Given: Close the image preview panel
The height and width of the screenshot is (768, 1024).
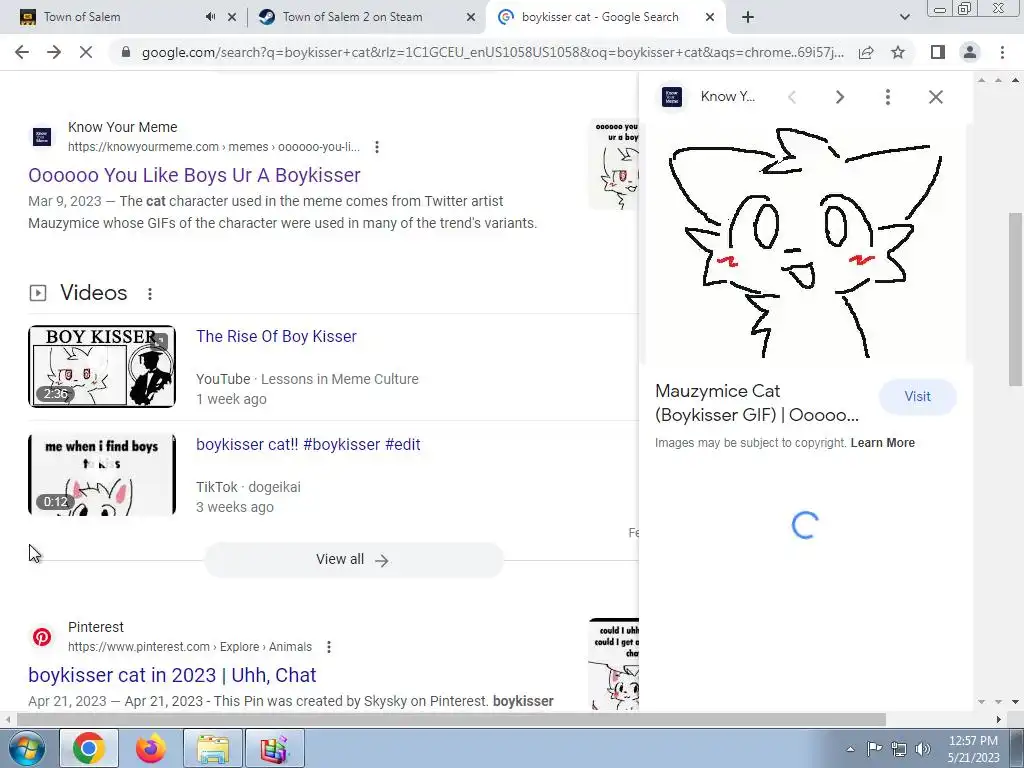Looking at the screenshot, I should (x=936, y=97).
